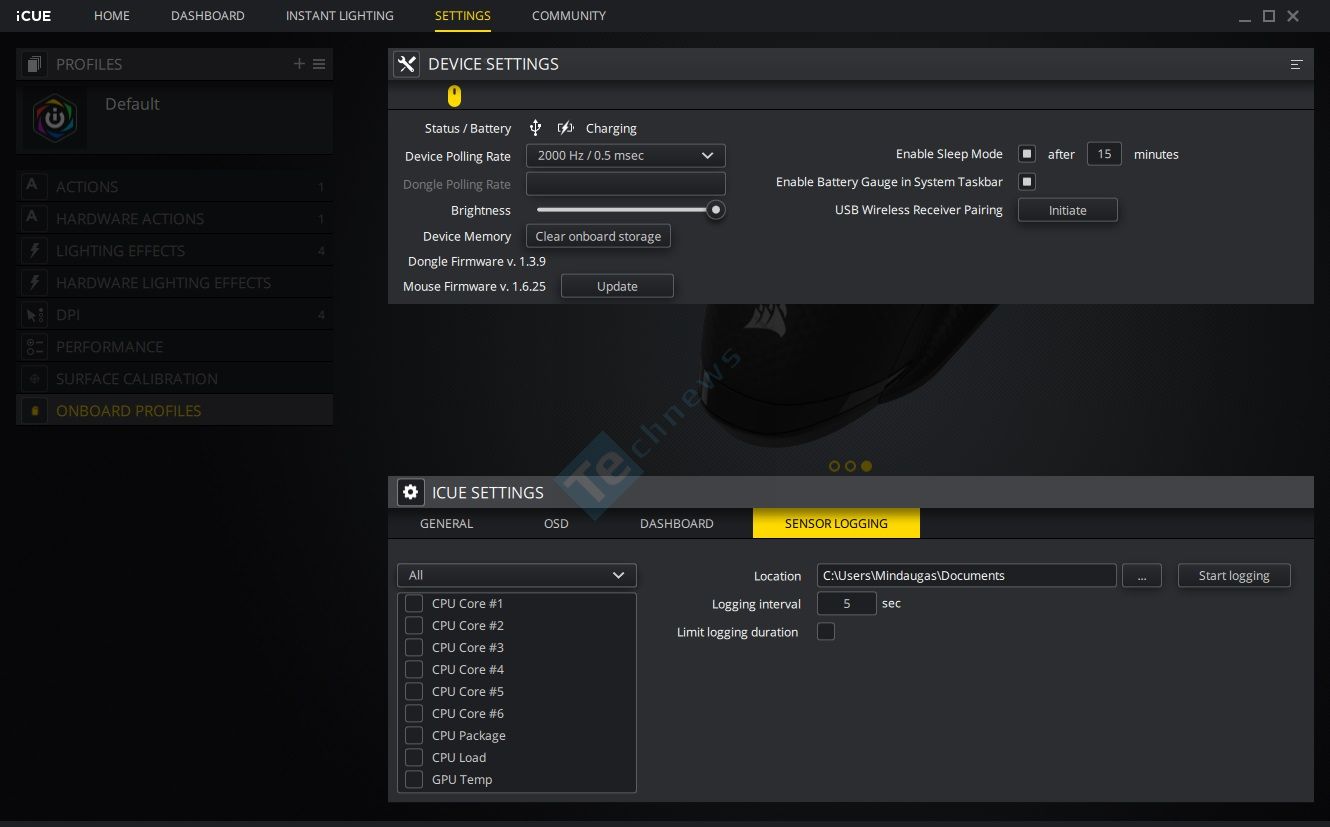Check CPU Core #5 sensor
The height and width of the screenshot is (827, 1330).
pos(414,691)
